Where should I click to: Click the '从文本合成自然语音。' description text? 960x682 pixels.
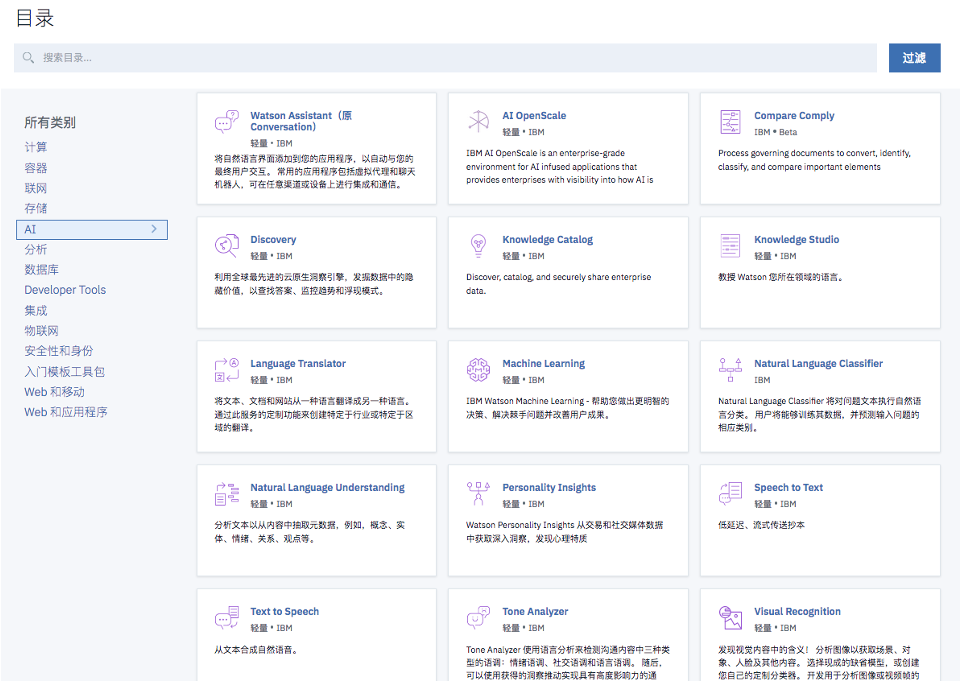pyautogui.click(x=256, y=650)
